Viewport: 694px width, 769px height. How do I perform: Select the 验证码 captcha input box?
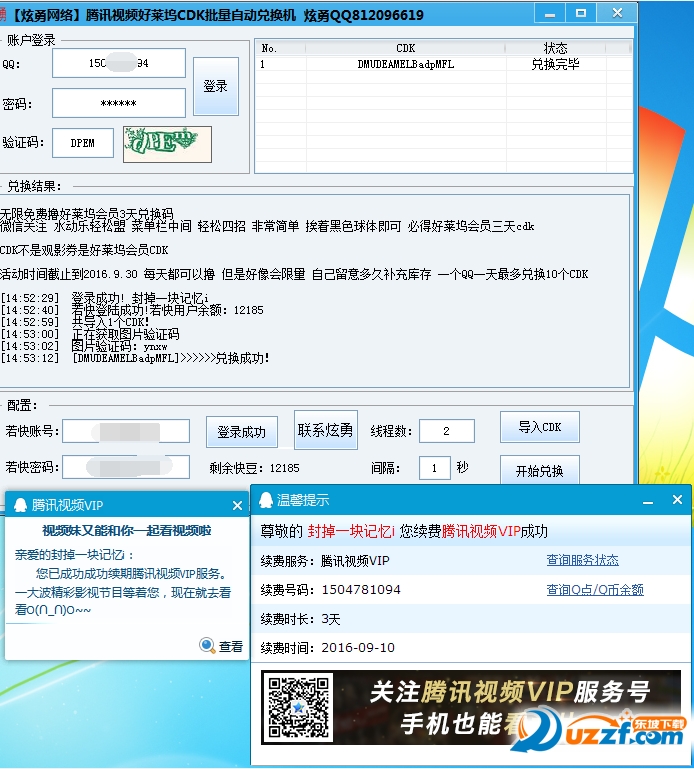click(x=83, y=143)
